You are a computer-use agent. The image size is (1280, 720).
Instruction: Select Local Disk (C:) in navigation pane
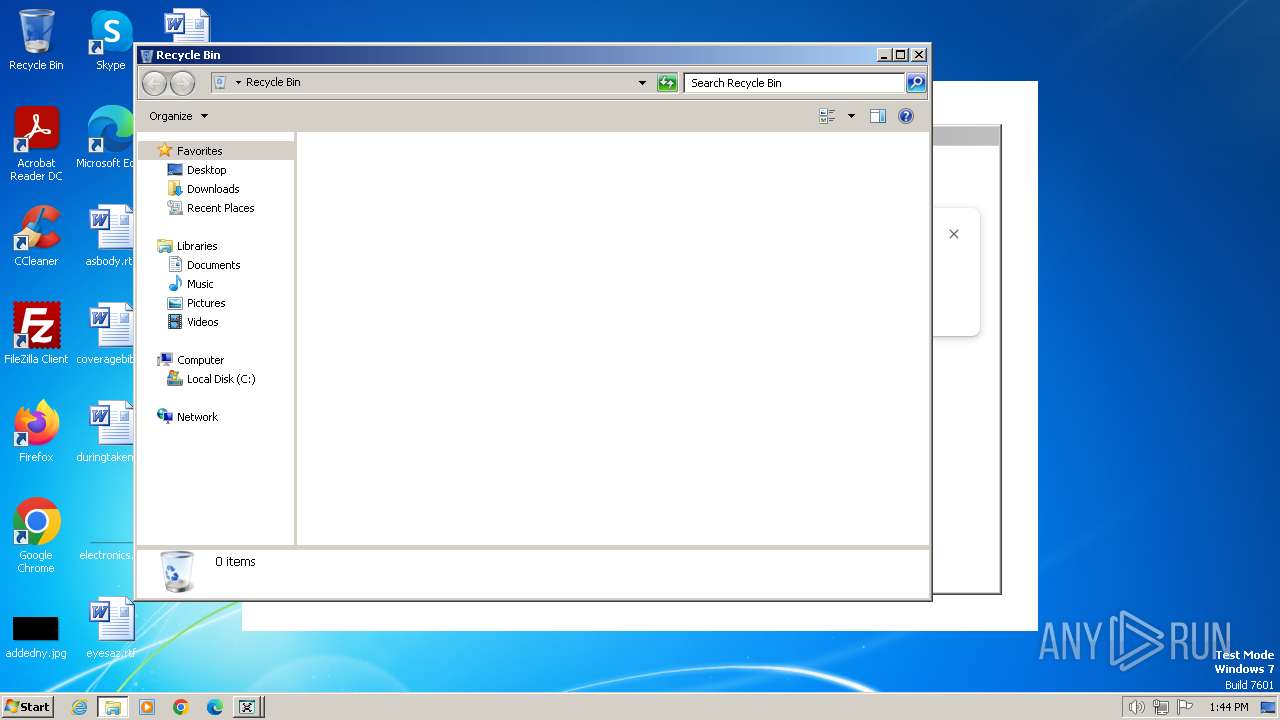pyautogui.click(x=221, y=379)
